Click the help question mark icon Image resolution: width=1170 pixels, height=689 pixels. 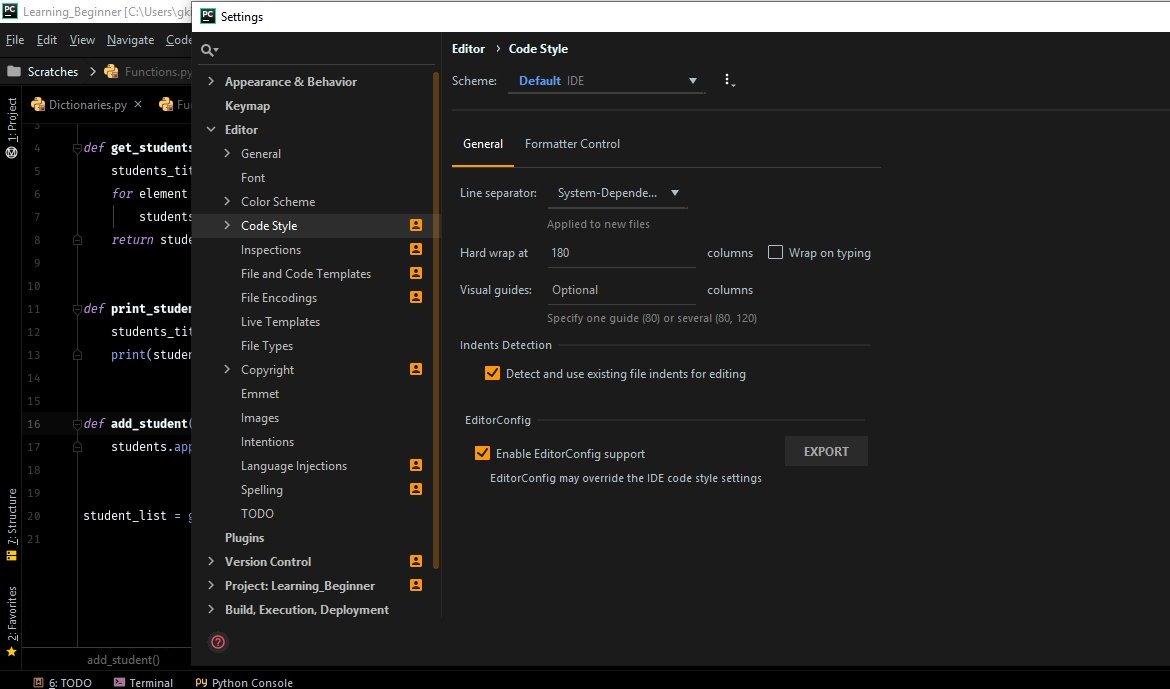218,642
